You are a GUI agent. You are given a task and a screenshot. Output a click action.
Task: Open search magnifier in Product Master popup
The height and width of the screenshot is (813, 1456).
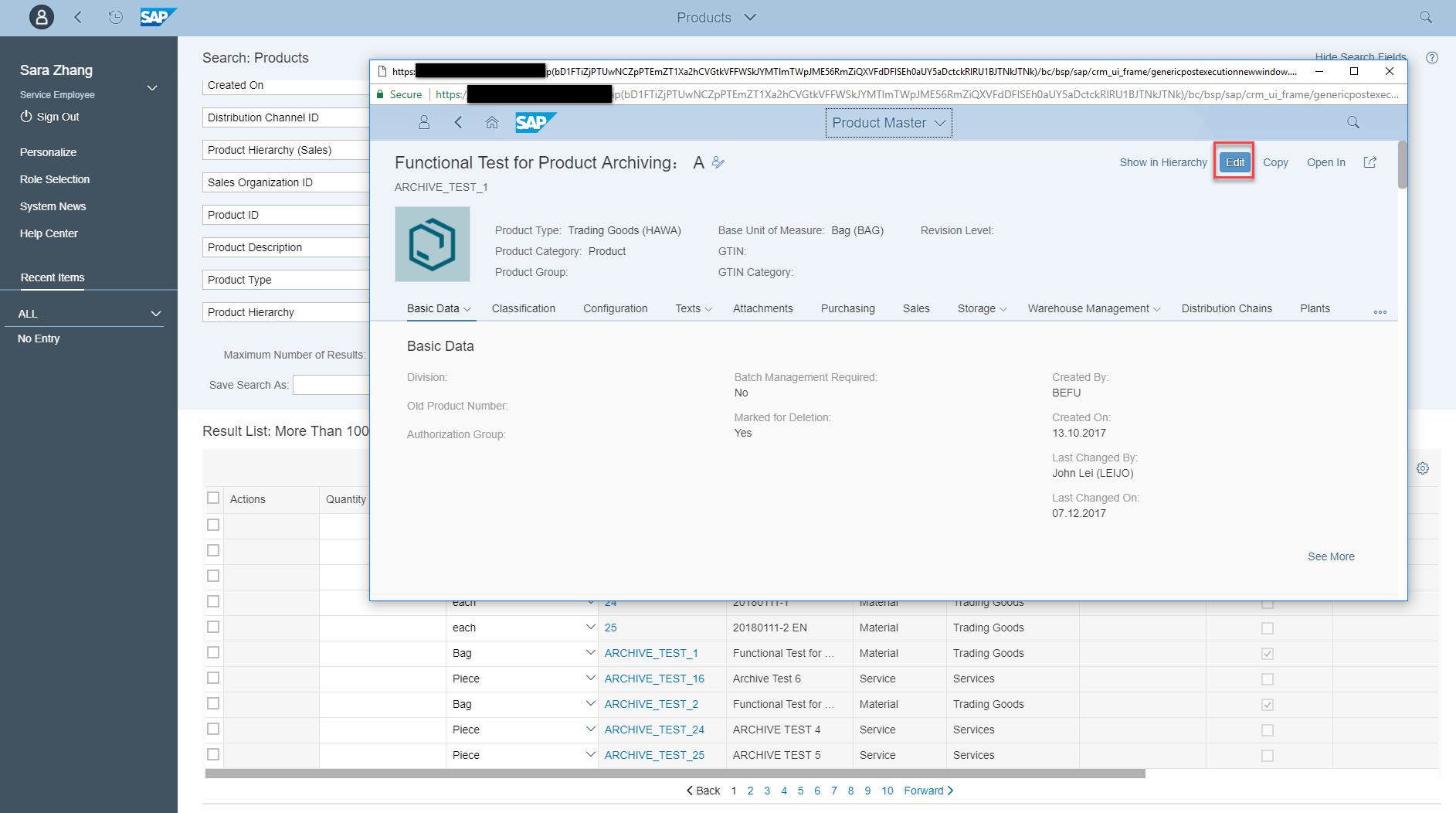(x=1353, y=122)
